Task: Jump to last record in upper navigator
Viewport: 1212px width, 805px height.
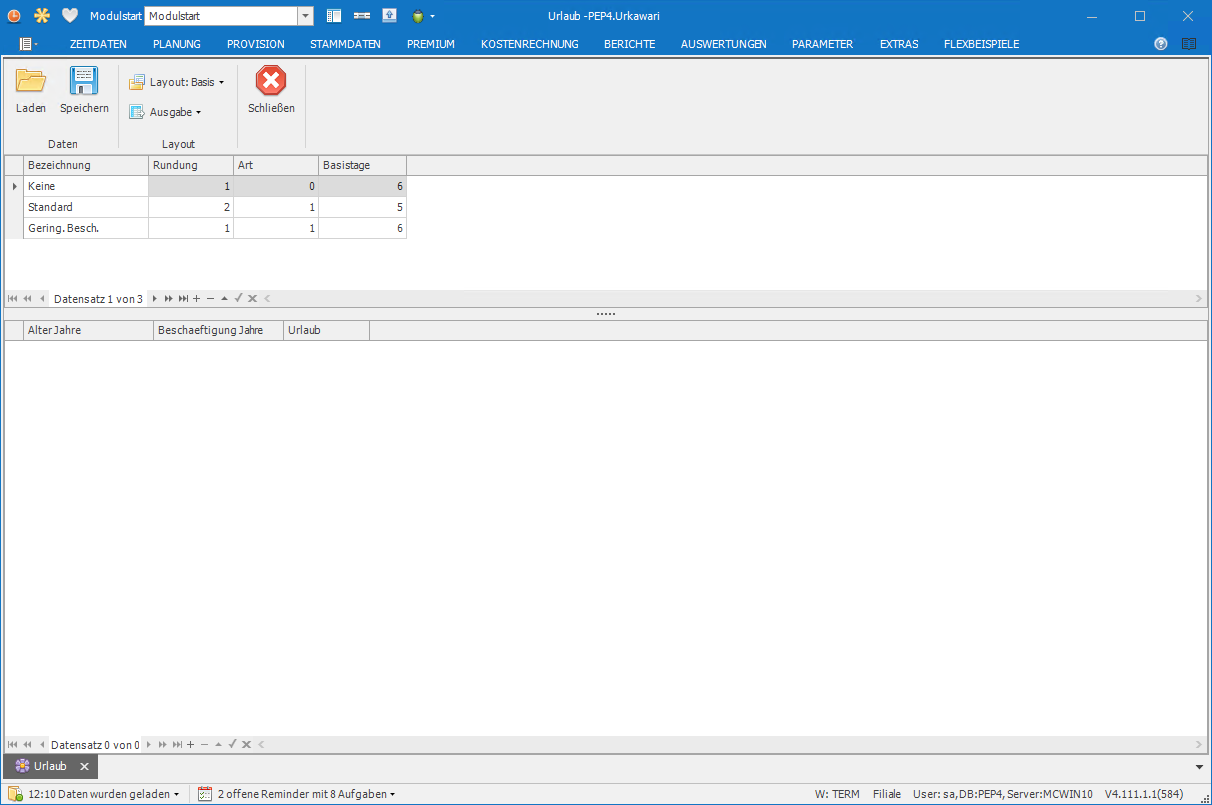Action: click(x=183, y=298)
